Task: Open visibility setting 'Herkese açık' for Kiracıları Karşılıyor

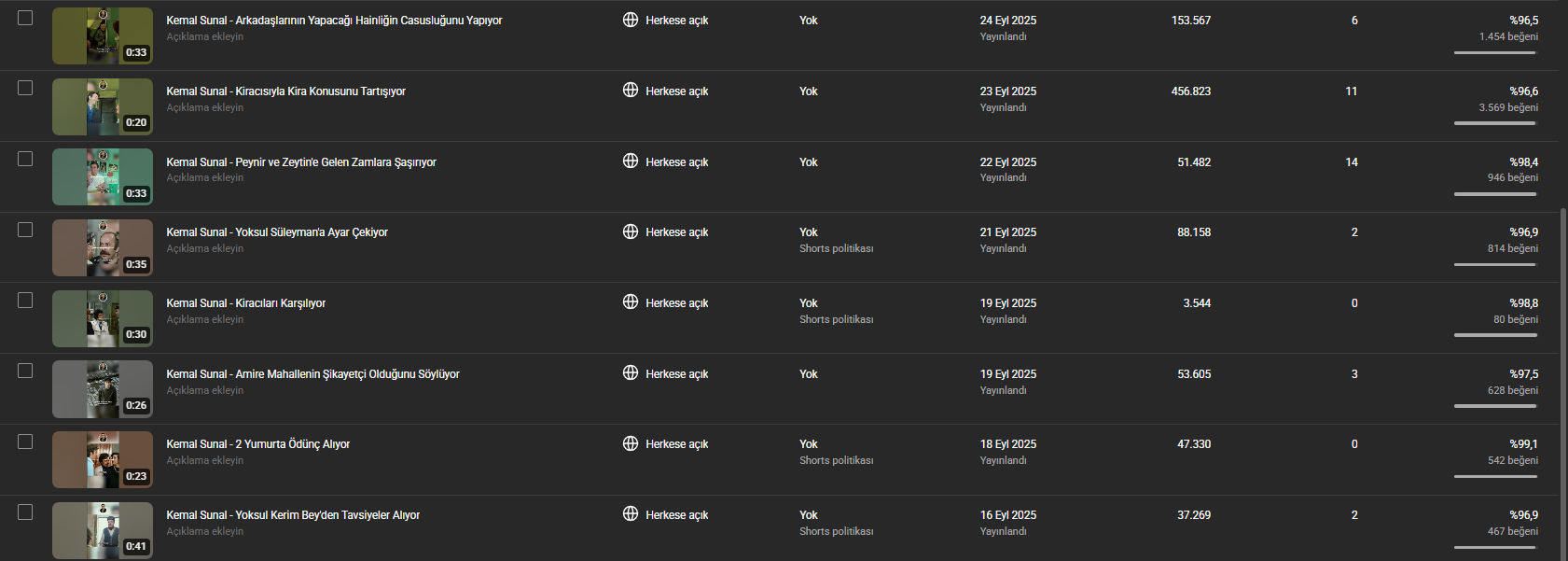Action: [x=676, y=303]
